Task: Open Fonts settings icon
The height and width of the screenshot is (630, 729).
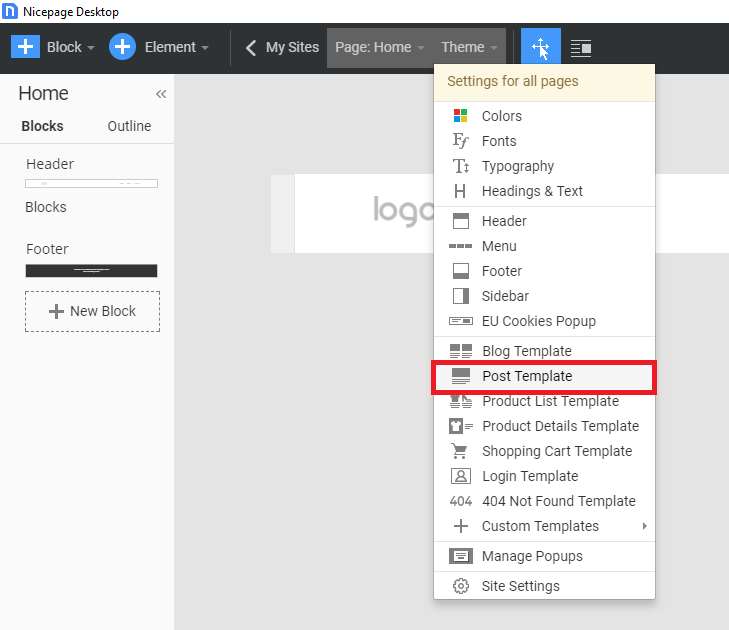Action: click(460, 140)
